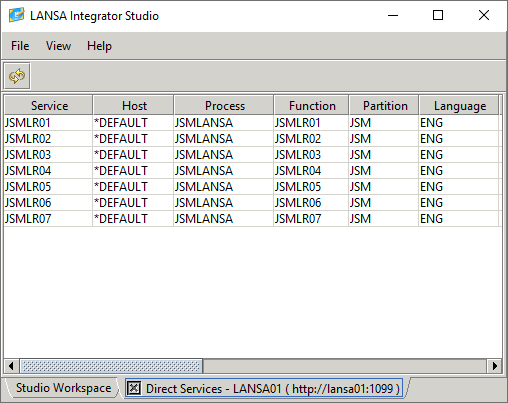Viewport: 508px width, 403px height.
Task: Click the Process column header
Action: coord(224,106)
